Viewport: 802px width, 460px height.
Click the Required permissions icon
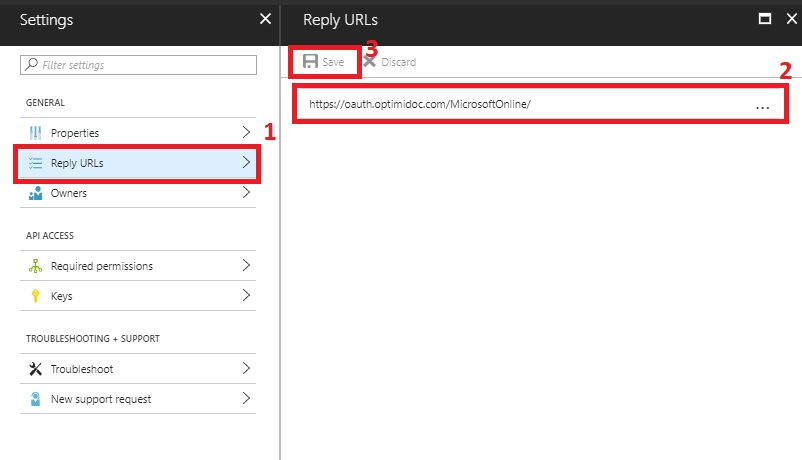point(35,266)
